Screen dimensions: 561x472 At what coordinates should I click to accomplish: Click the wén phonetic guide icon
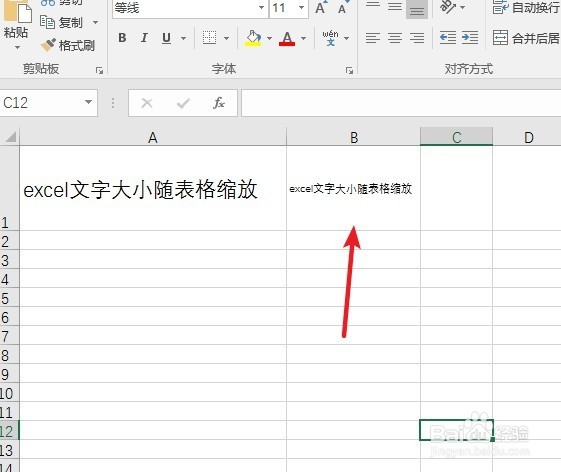[x=330, y=38]
